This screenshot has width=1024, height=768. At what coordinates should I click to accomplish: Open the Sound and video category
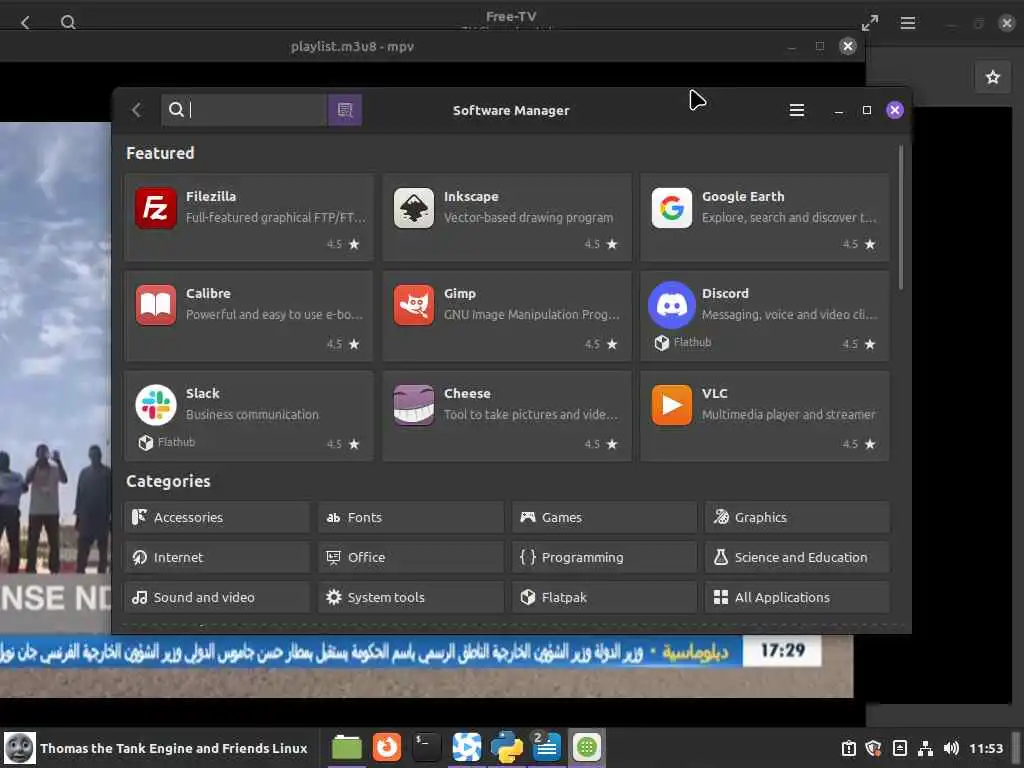[217, 597]
